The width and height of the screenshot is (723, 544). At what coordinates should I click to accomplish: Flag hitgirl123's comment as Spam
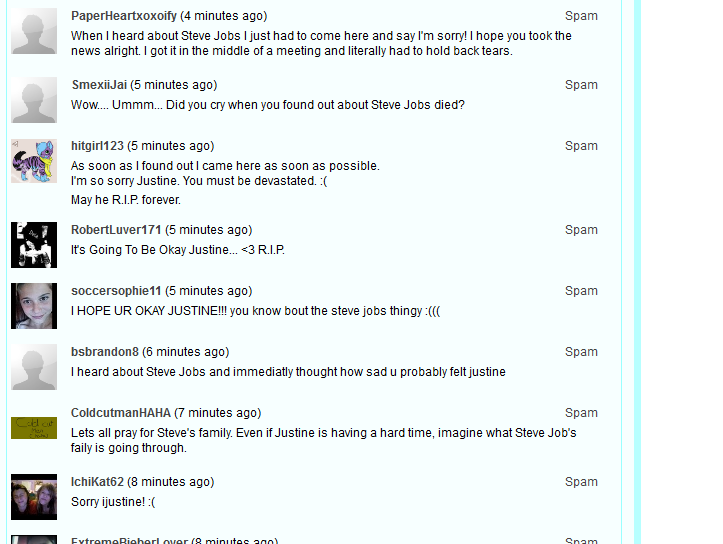click(581, 146)
